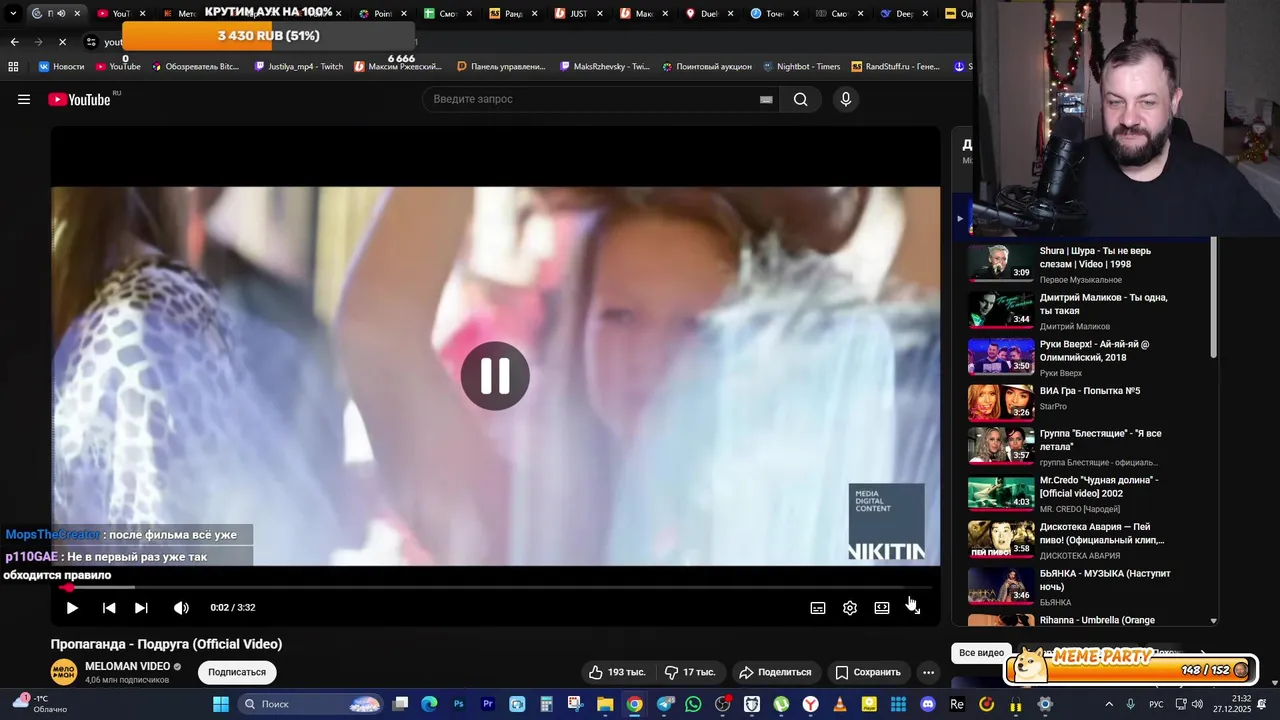Open RandStuff.ru bookmark

point(896,67)
